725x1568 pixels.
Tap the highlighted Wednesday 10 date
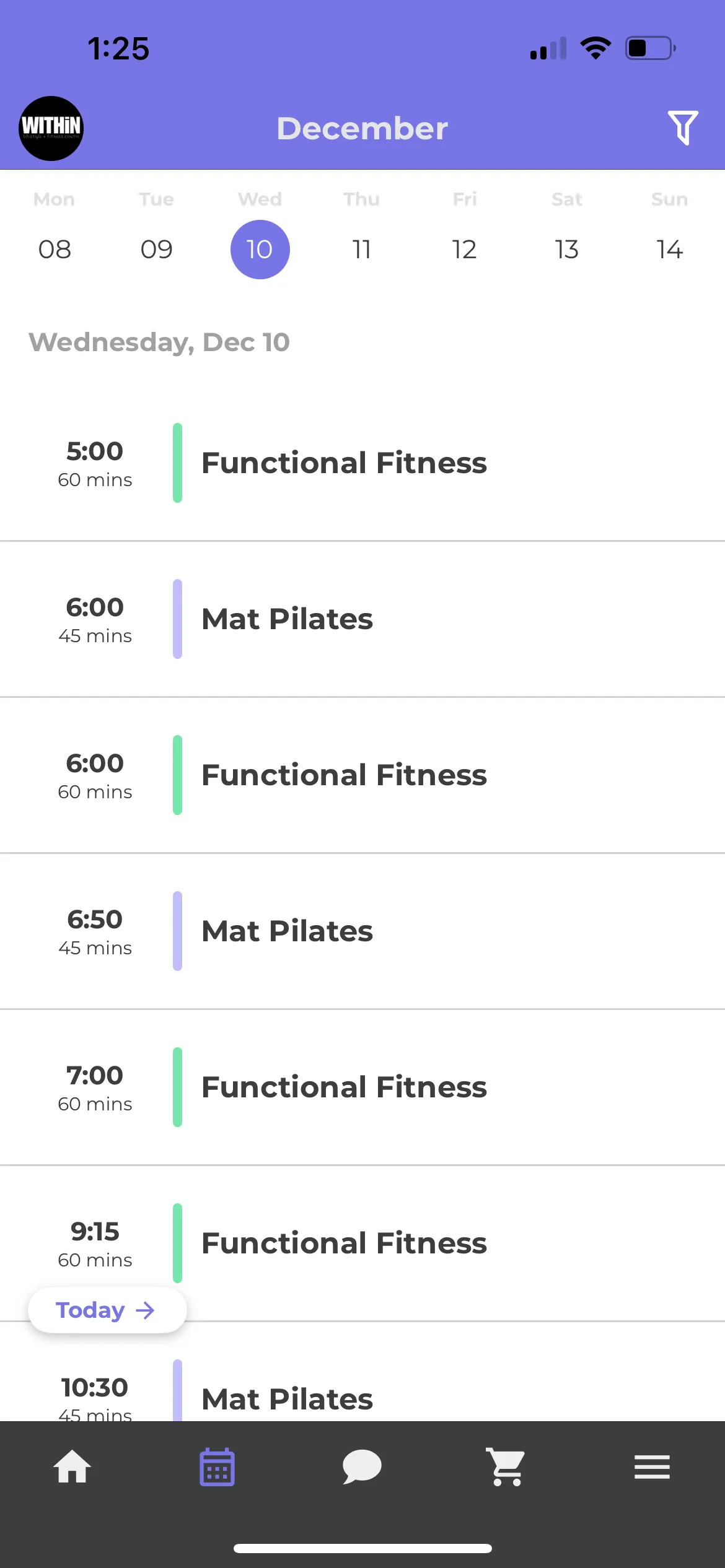pyautogui.click(x=260, y=249)
